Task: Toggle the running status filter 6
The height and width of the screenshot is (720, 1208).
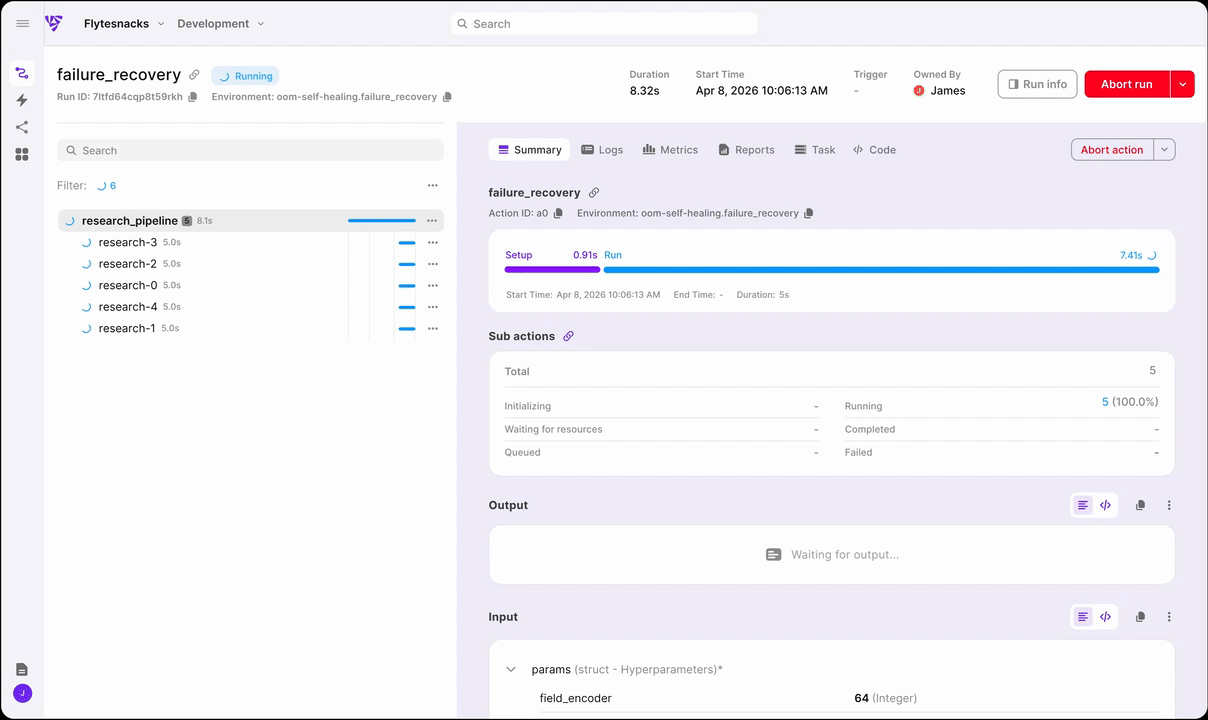Action: click(x=106, y=185)
